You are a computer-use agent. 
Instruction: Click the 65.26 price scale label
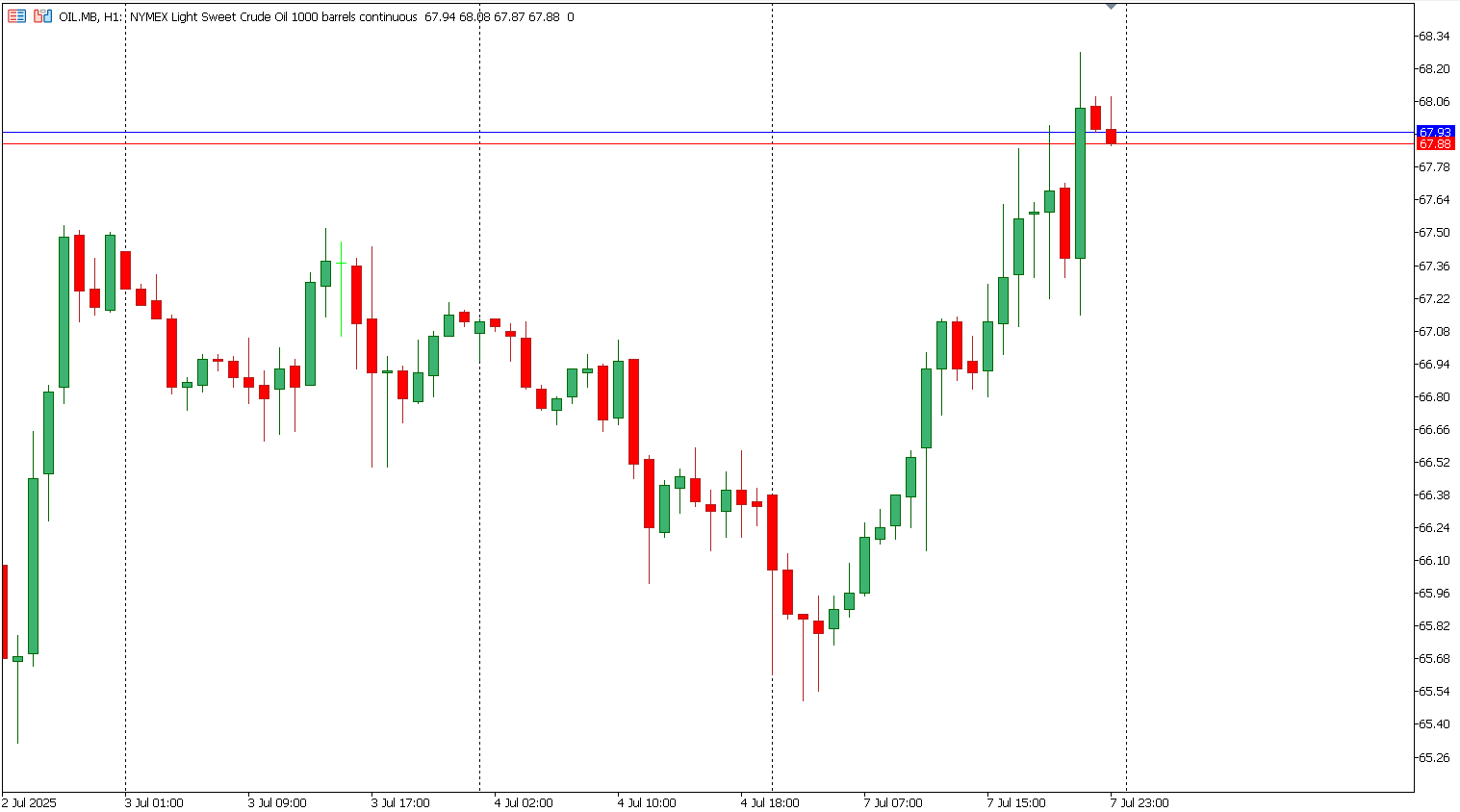coord(1434,758)
